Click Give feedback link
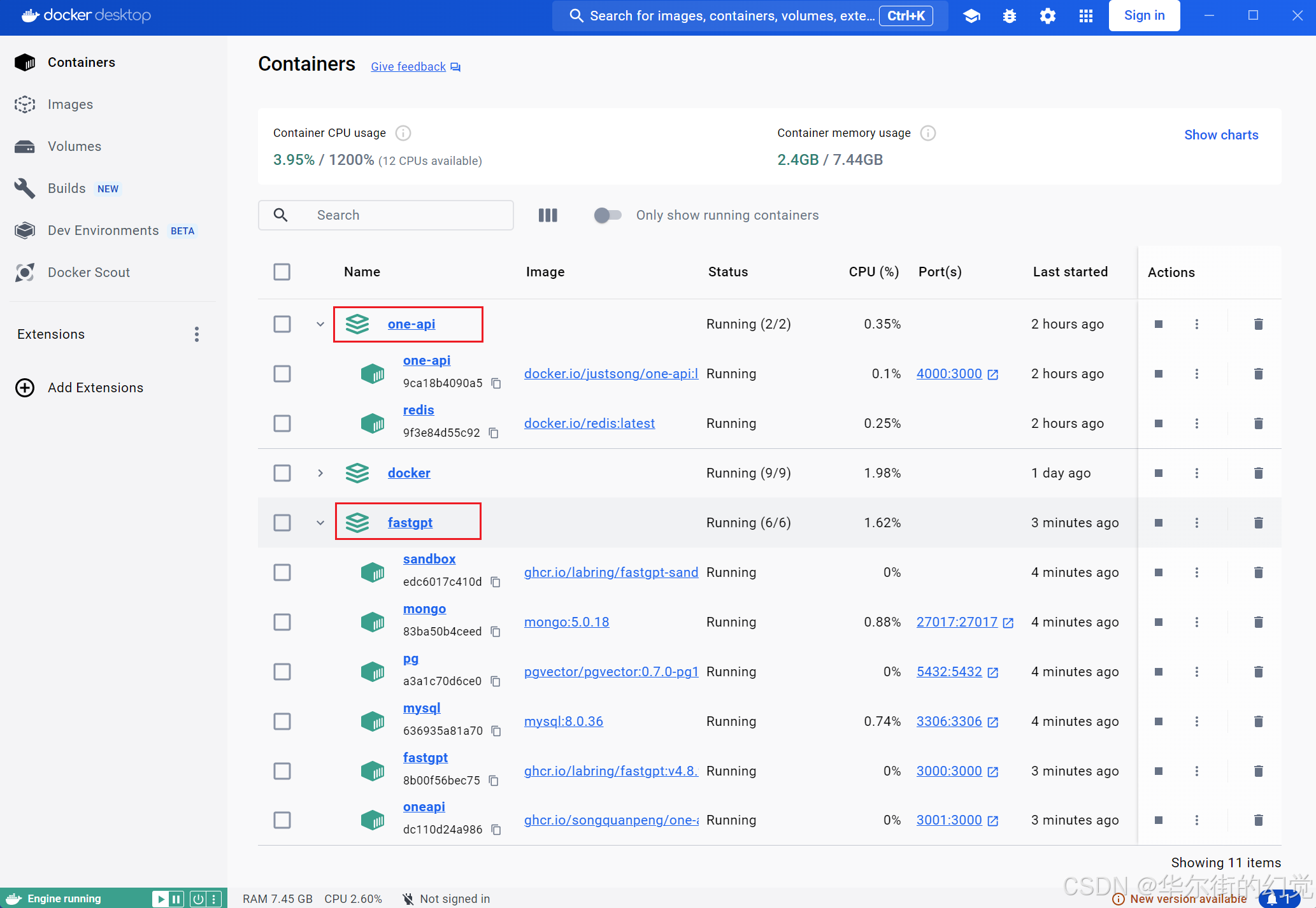The width and height of the screenshot is (1316, 908). [408, 66]
